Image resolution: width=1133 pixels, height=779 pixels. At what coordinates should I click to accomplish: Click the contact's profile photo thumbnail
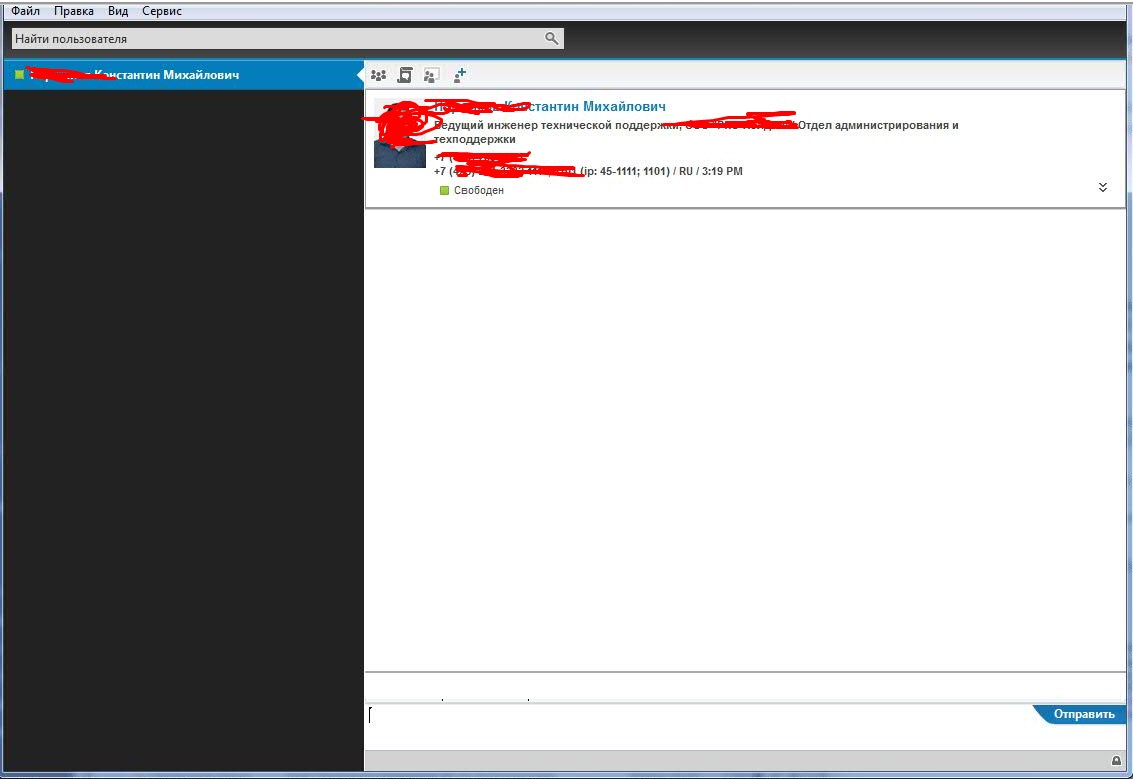400,134
